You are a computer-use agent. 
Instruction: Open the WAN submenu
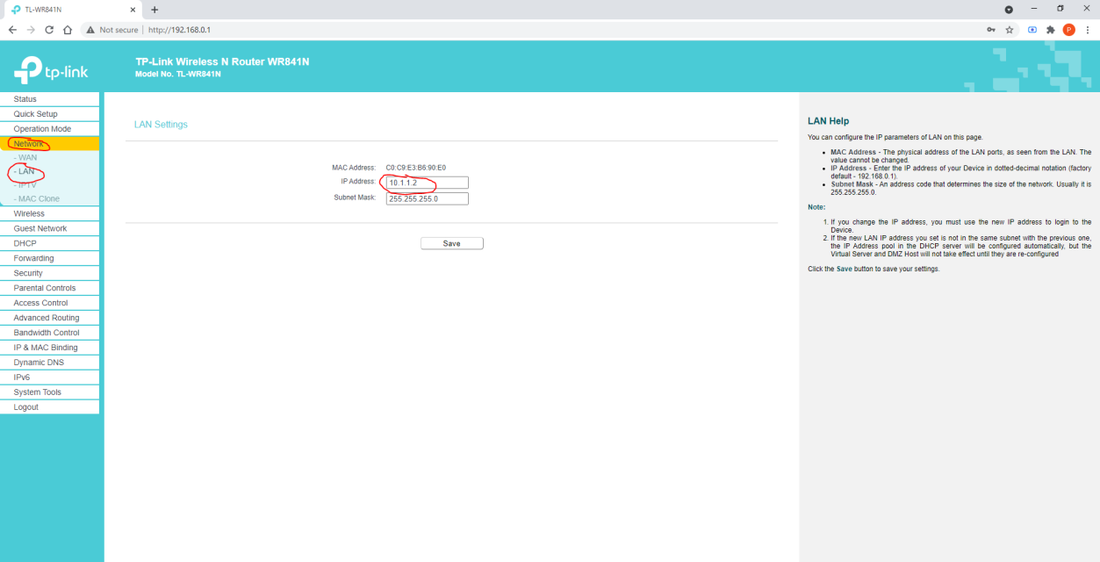point(26,158)
